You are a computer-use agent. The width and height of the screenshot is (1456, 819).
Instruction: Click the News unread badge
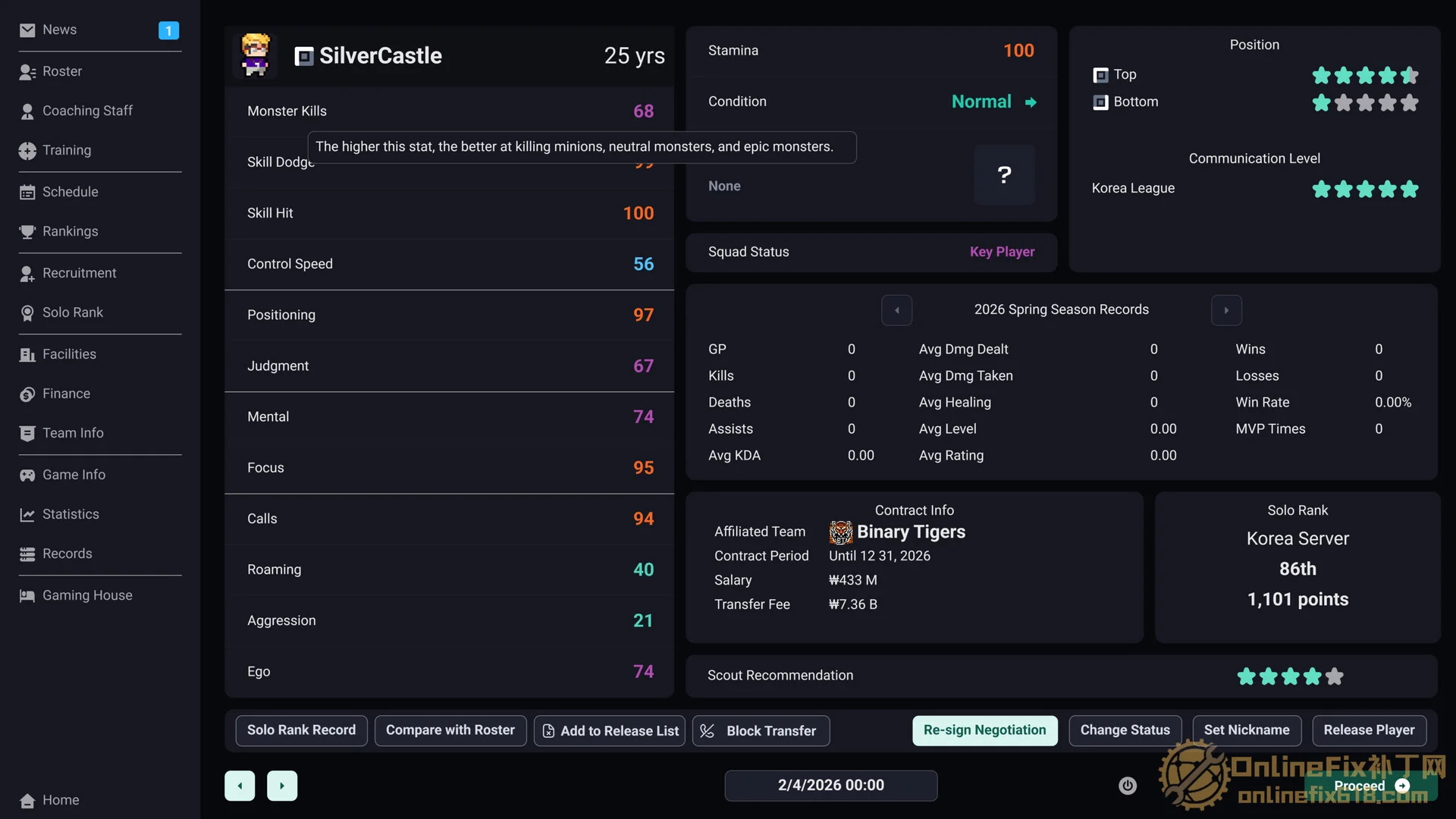pyautogui.click(x=168, y=30)
